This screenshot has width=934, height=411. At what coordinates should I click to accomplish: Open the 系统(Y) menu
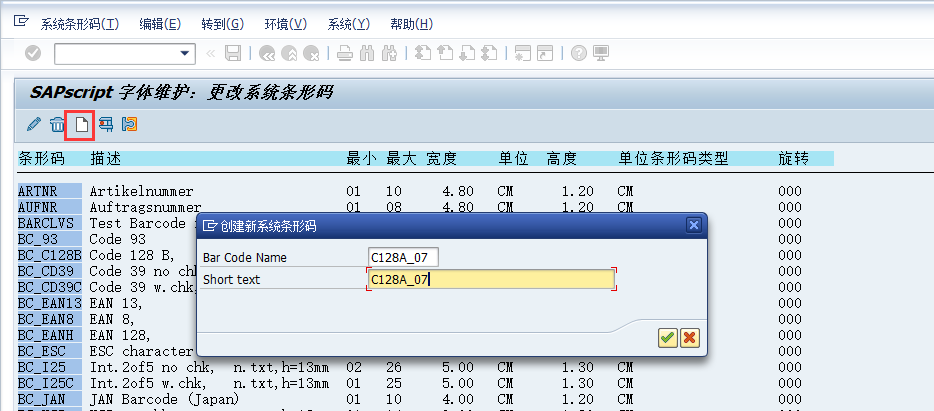click(x=349, y=24)
